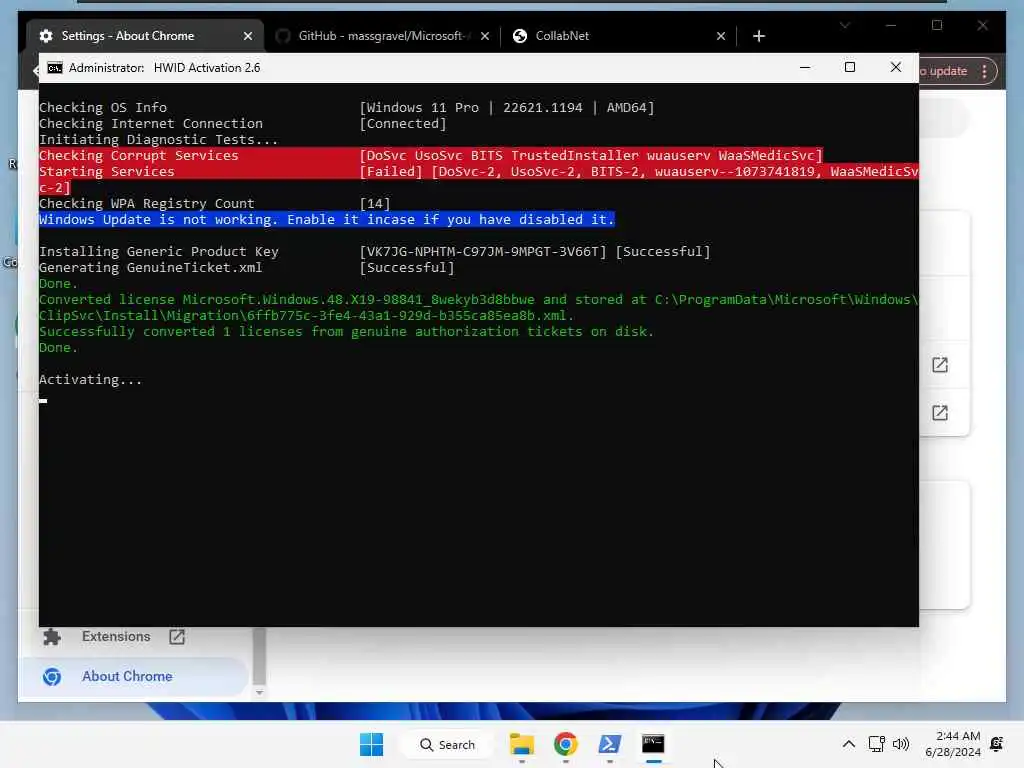This screenshot has height=768, width=1024.
Task: Maximize the HWID Activation window
Action: point(850,67)
